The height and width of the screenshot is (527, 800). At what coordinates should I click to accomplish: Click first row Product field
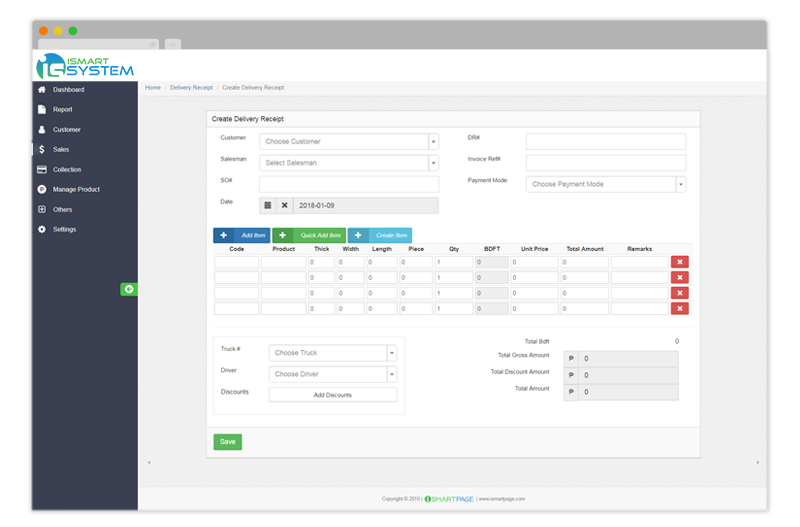[284, 262]
